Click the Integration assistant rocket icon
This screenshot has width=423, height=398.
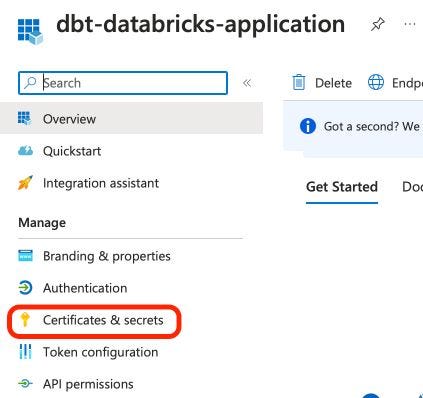25,183
